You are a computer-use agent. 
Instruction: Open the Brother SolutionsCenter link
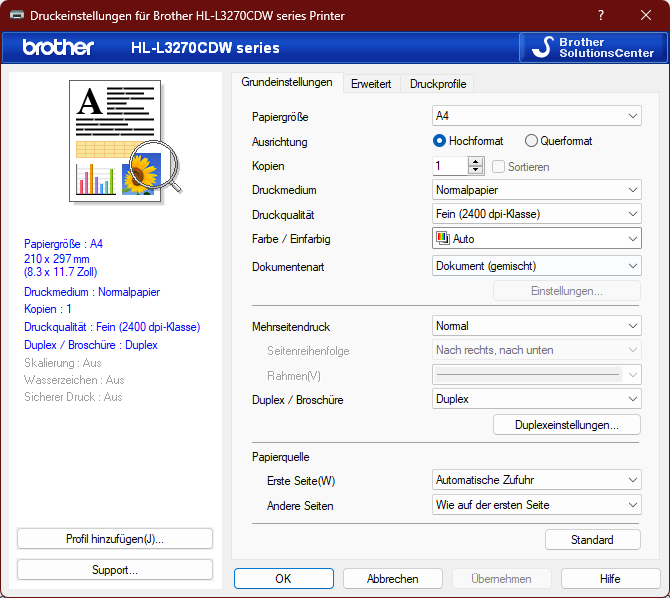tap(593, 47)
